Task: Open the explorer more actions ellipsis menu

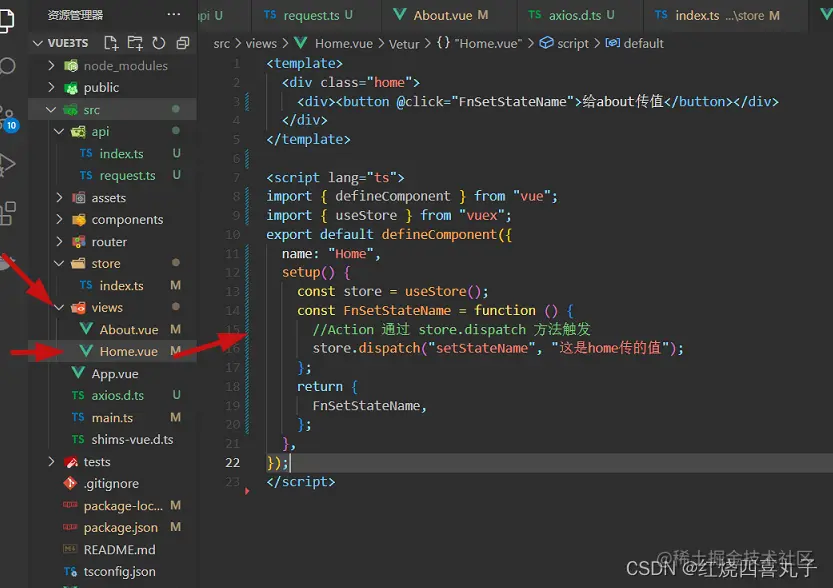Action: (174, 14)
